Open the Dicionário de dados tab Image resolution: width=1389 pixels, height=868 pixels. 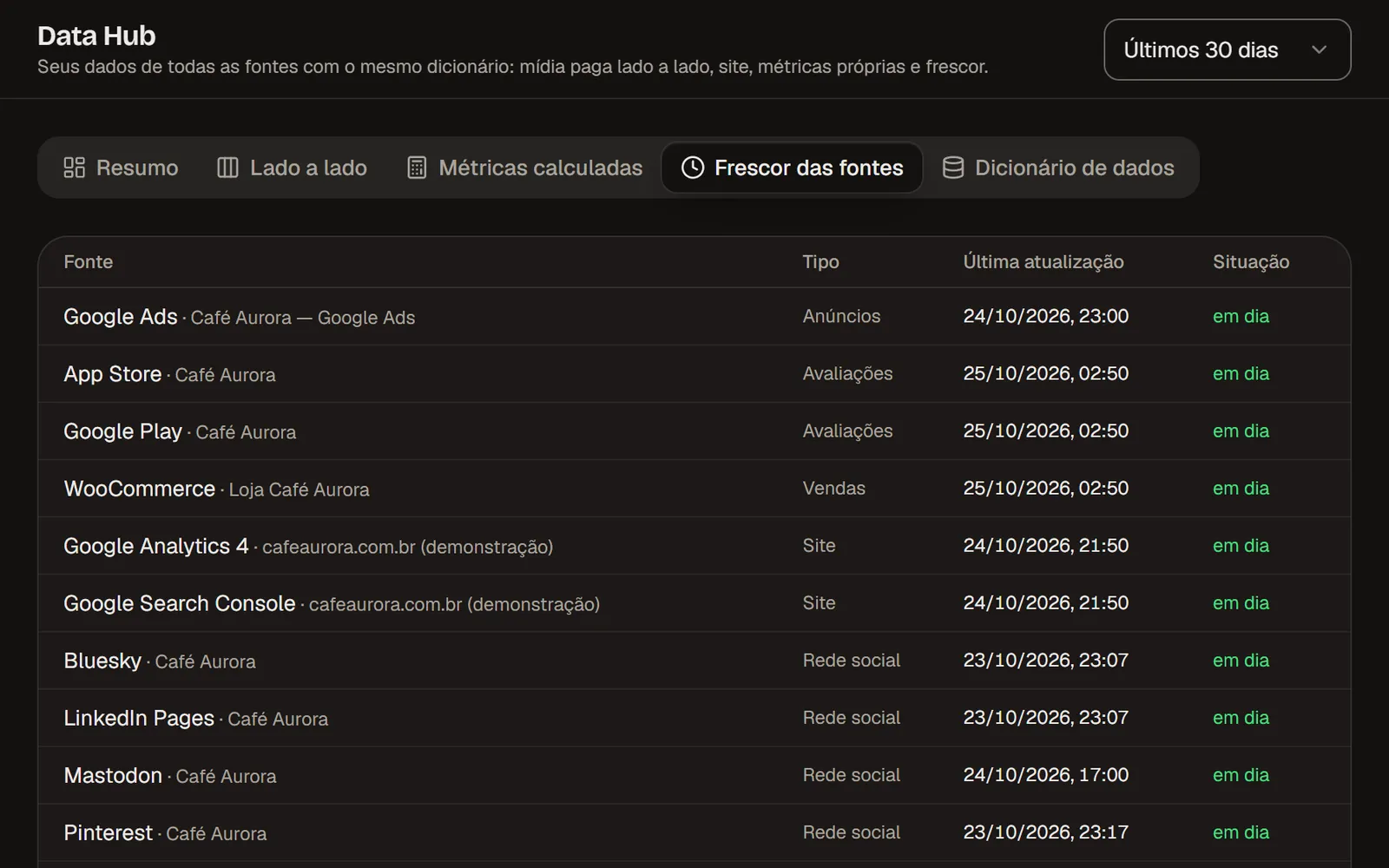[x=1058, y=168]
